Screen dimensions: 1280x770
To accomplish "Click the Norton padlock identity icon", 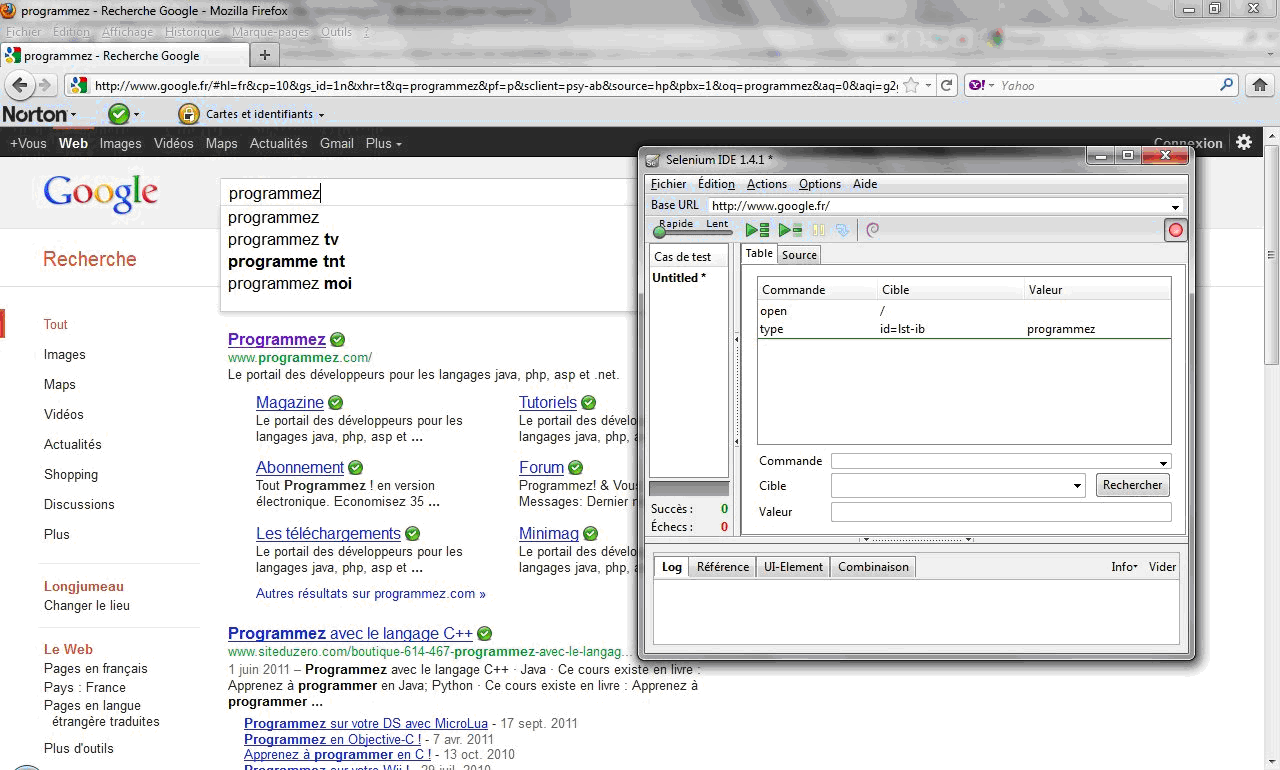I will (188, 114).
